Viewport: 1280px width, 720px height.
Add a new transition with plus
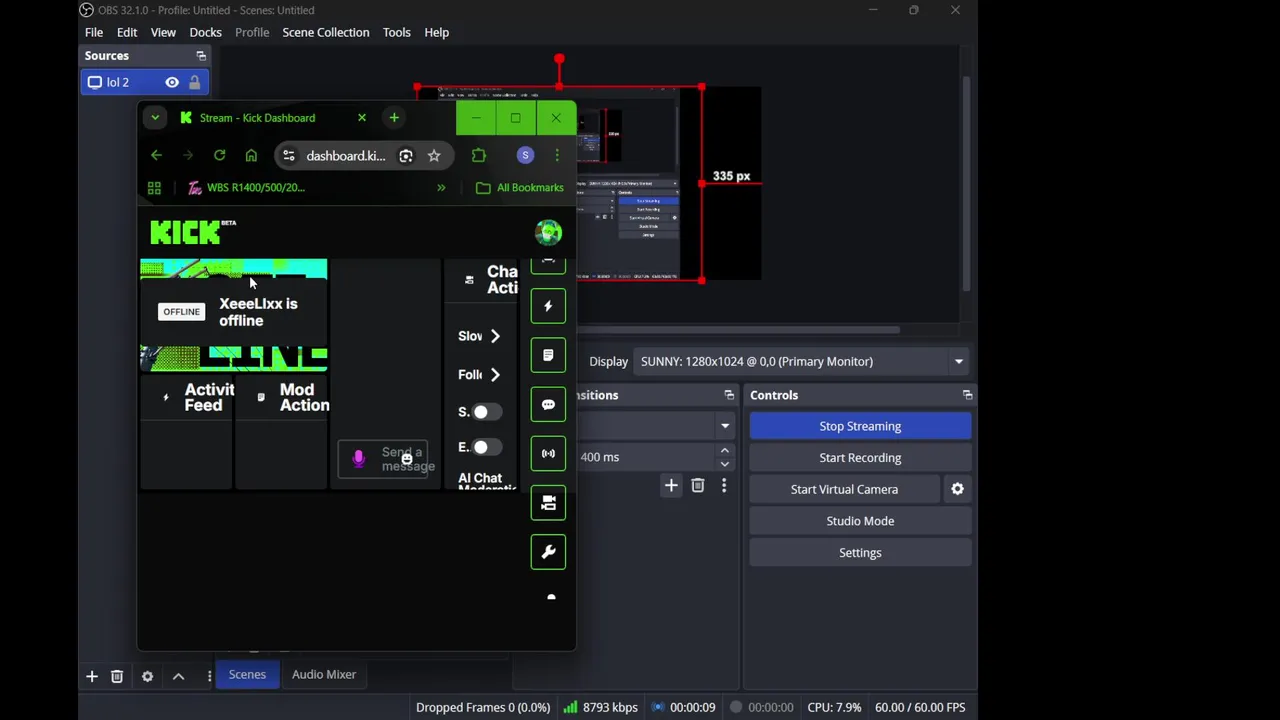[x=671, y=486]
